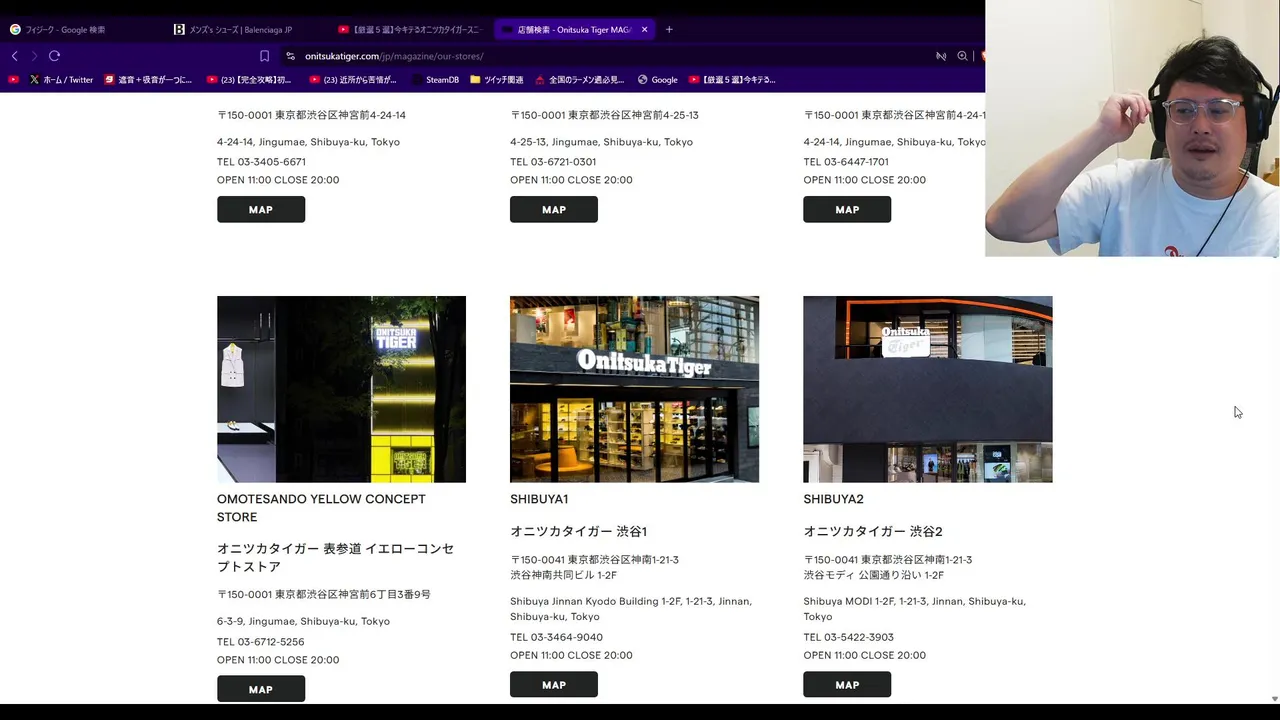Open the (23) 近所から苦情が bookmark

pos(353,79)
